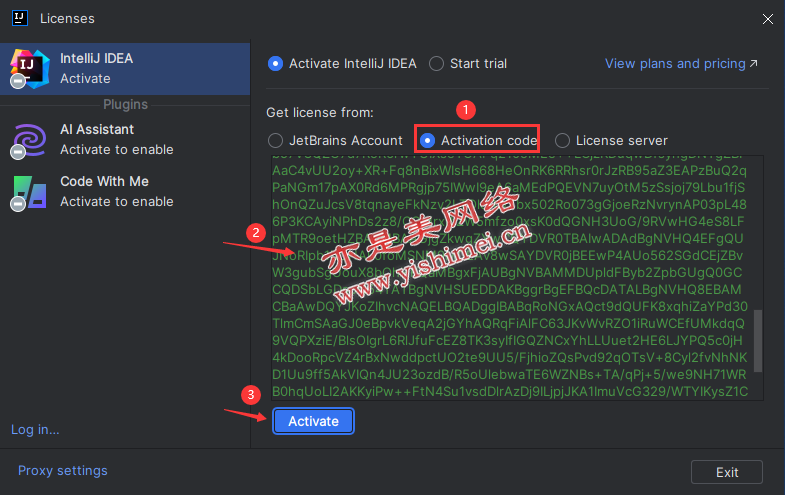Click the activation code scrollbar thumb
Viewport: 785px width, 495px height.
tap(758, 341)
